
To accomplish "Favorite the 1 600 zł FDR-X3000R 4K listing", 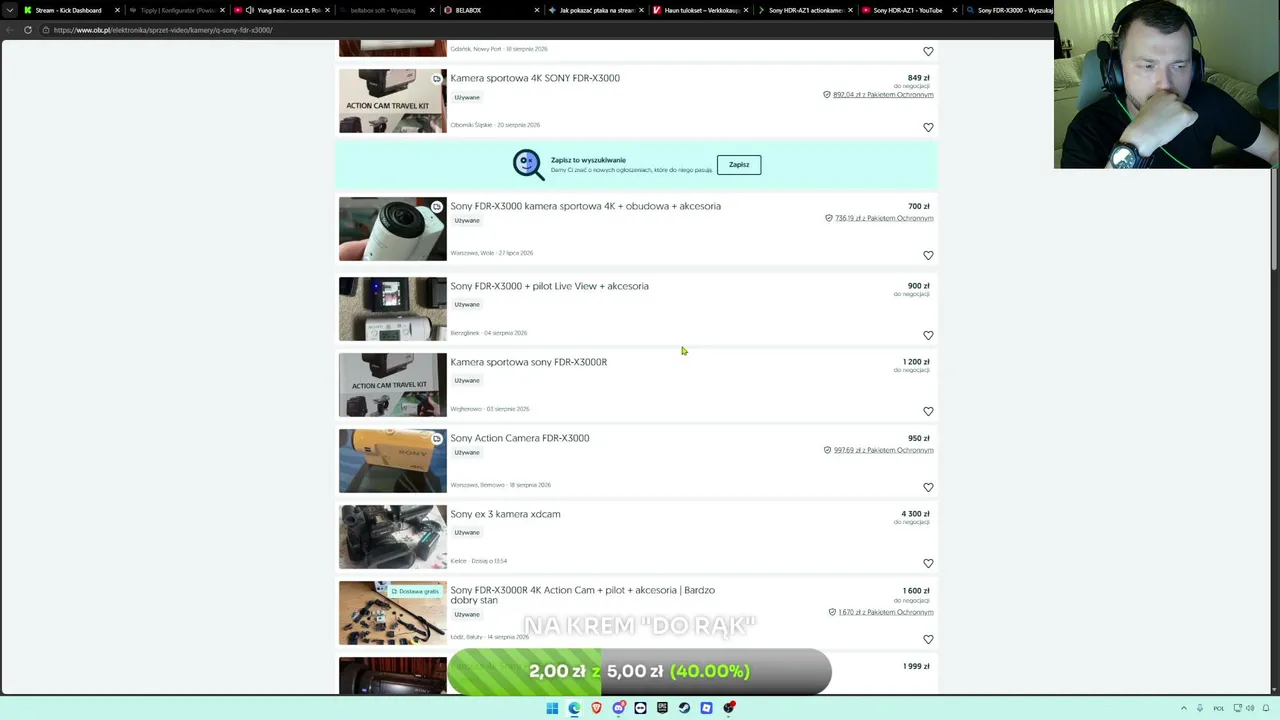I will click(928, 639).
